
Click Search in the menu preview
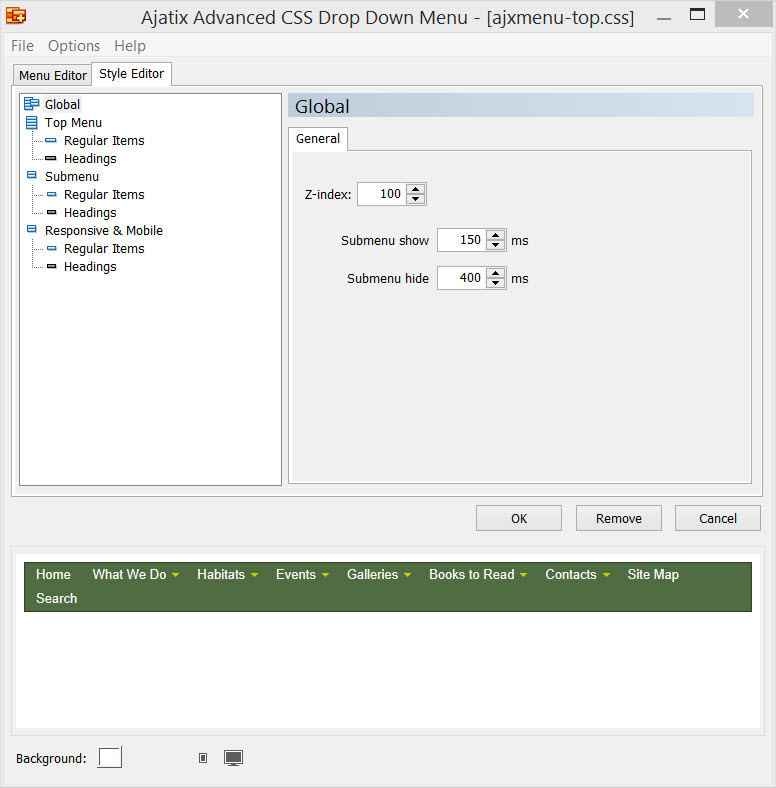[57, 599]
